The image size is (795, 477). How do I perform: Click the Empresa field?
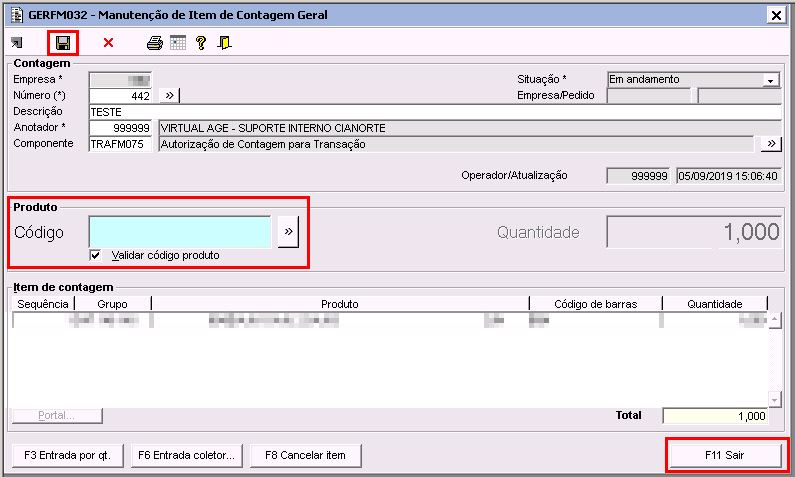tap(121, 80)
